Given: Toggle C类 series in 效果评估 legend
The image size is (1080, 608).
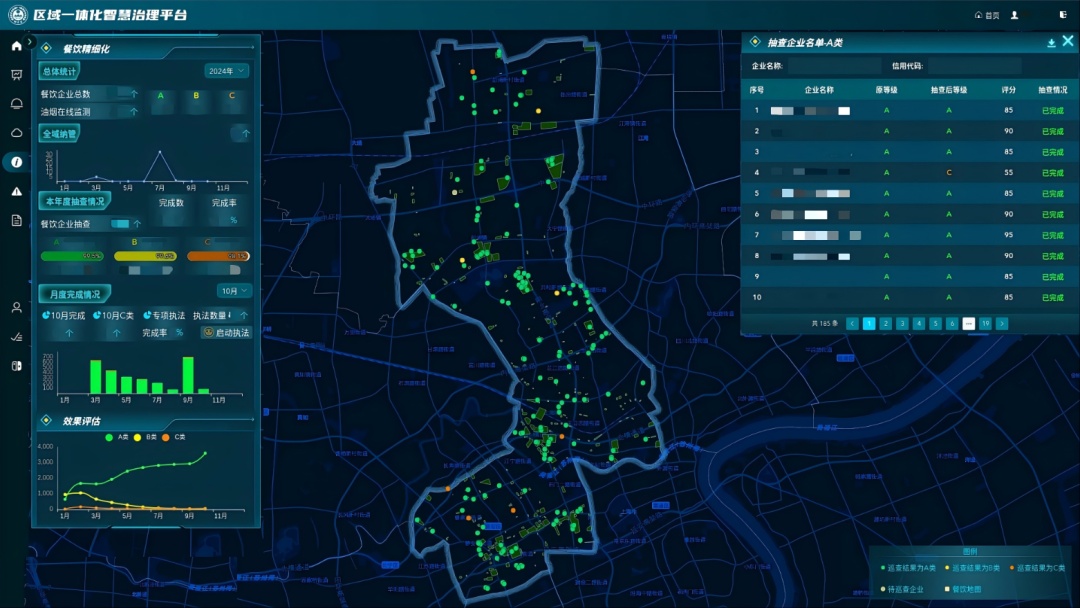Looking at the screenshot, I should 174,437.
